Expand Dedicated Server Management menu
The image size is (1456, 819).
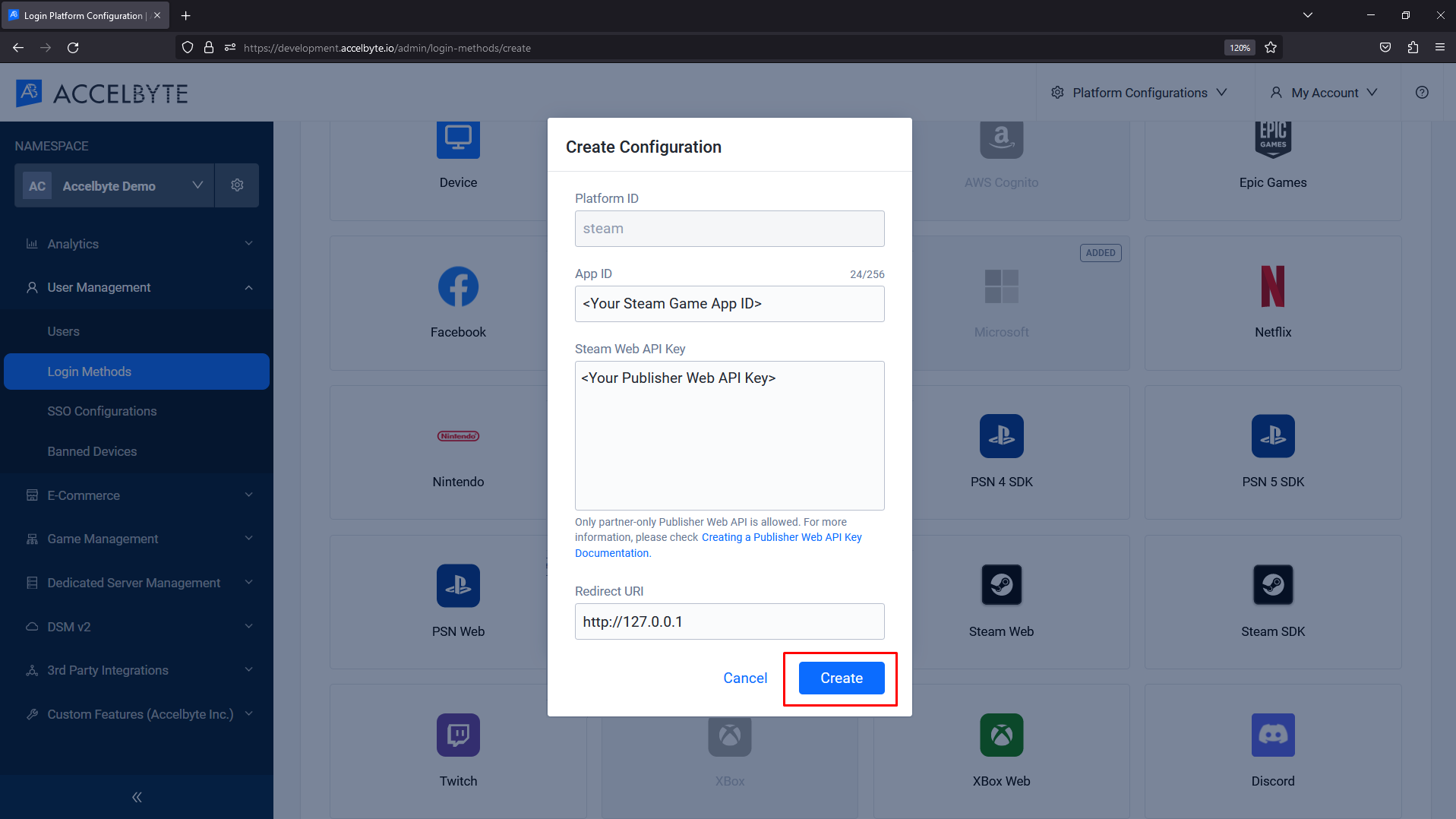coord(137,583)
